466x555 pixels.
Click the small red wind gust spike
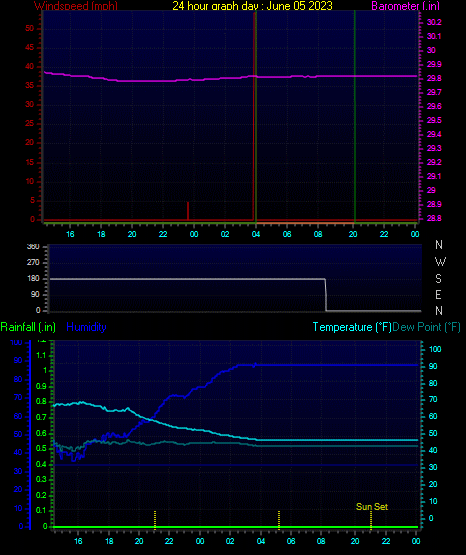coord(188,211)
